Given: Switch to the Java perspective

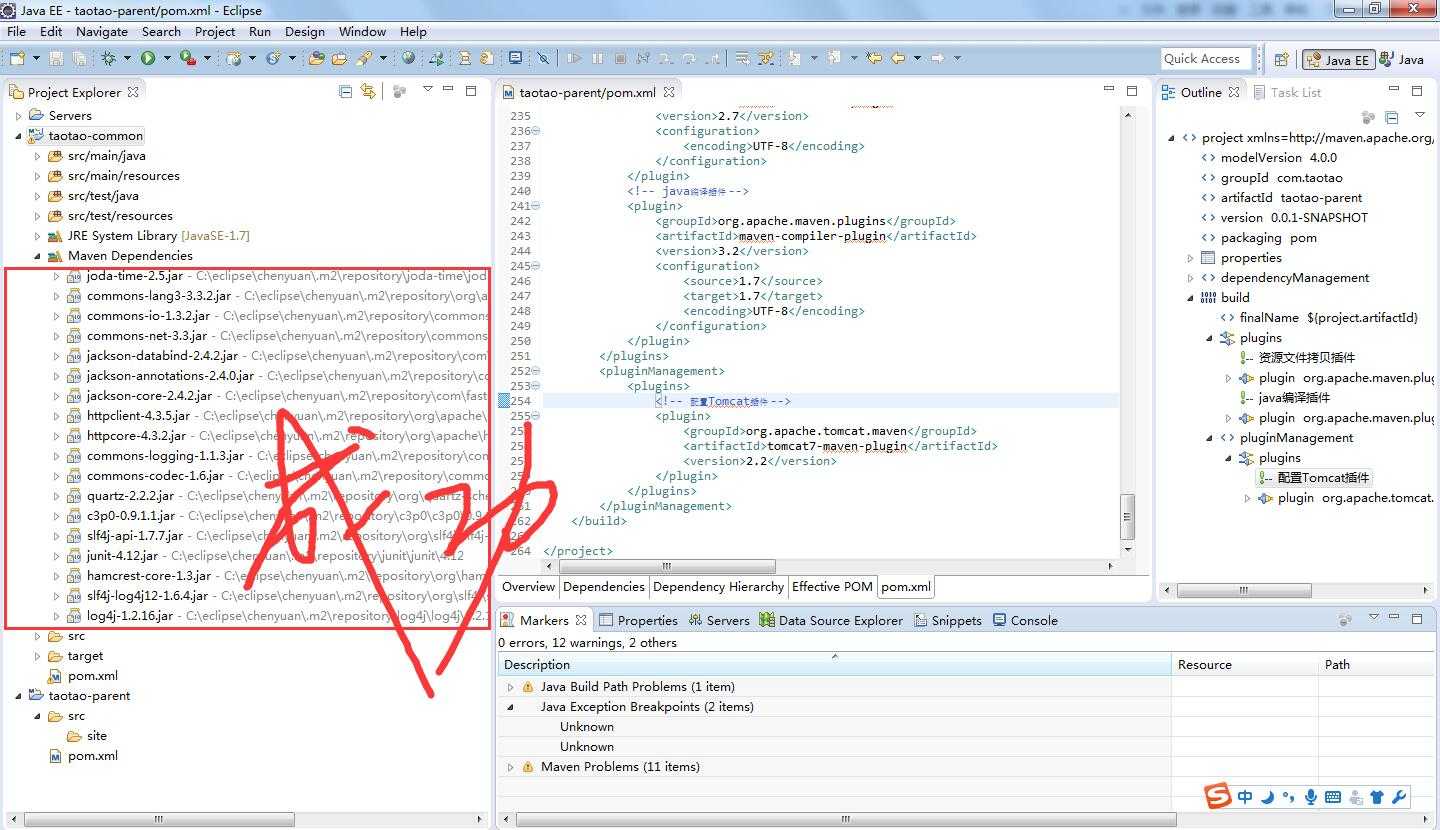Looking at the screenshot, I should (1401, 60).
